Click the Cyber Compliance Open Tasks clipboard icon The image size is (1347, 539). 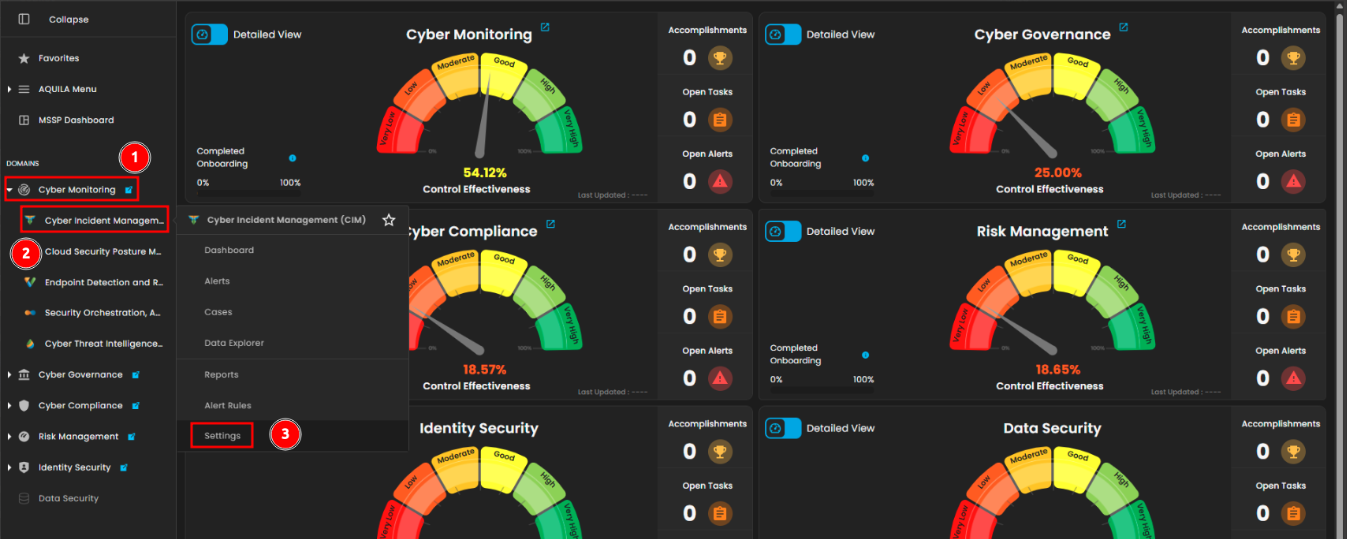[x=720, y=317]
